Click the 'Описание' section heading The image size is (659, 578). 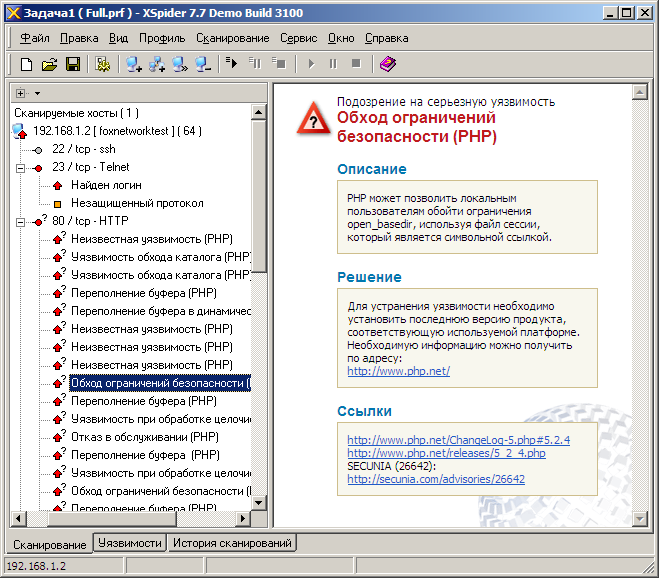pos(372,169)
